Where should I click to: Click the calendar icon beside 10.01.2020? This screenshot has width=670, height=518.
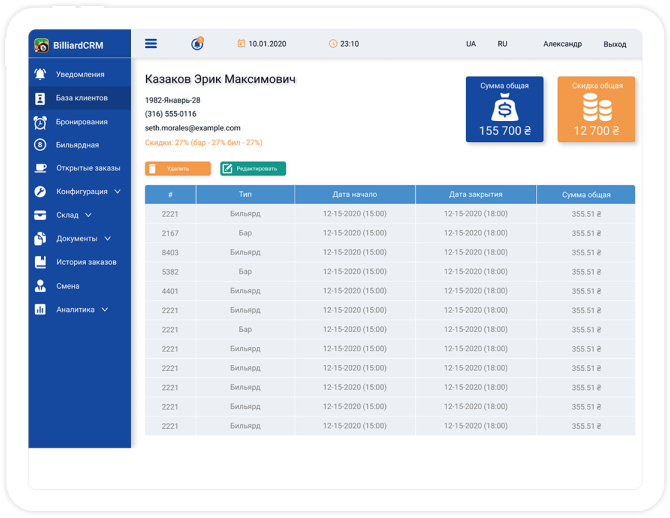[241, 44]
